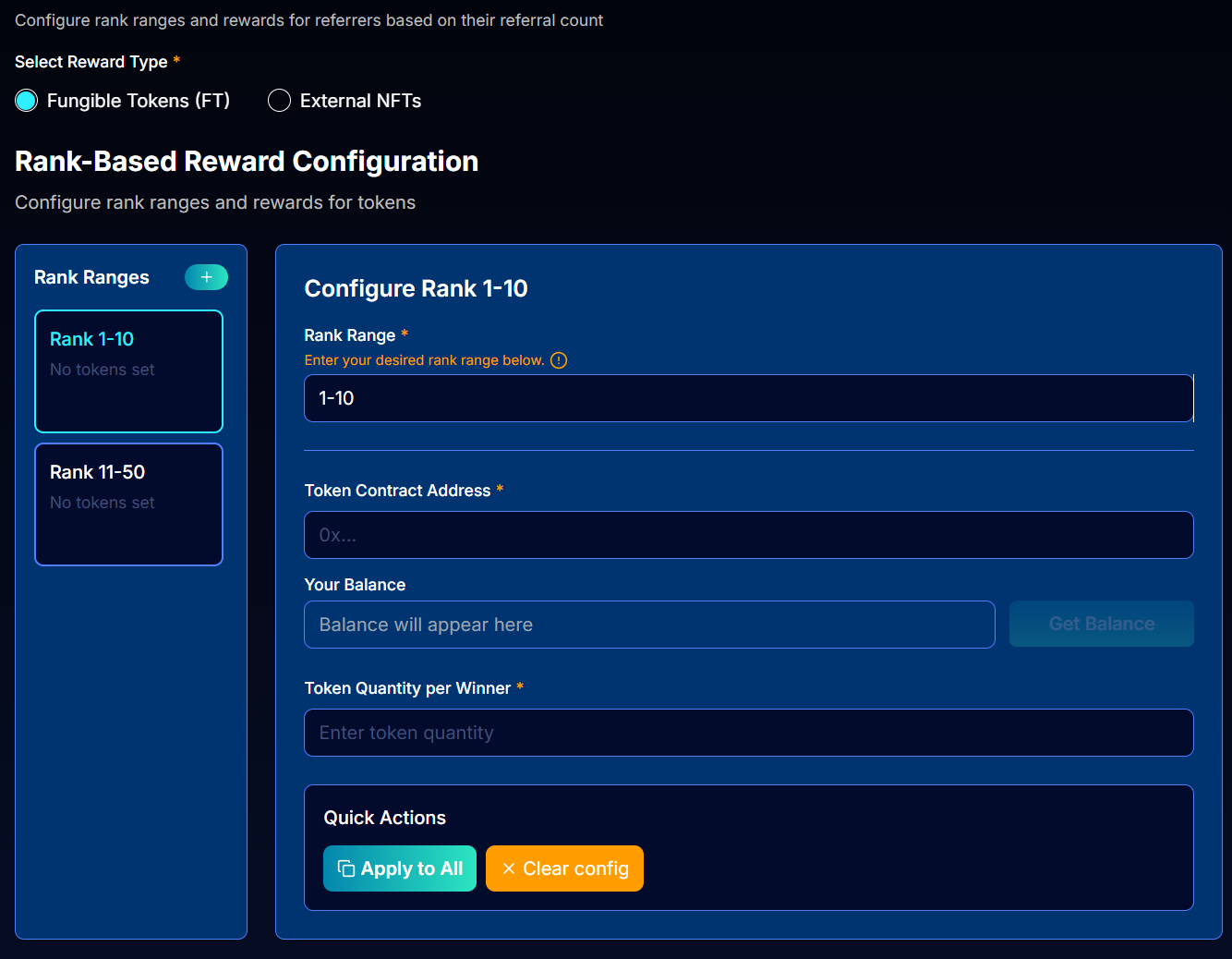1232x959 pixels.
Task: Click the 'Balance will appear here' field
Action: [x=649, y=625]
